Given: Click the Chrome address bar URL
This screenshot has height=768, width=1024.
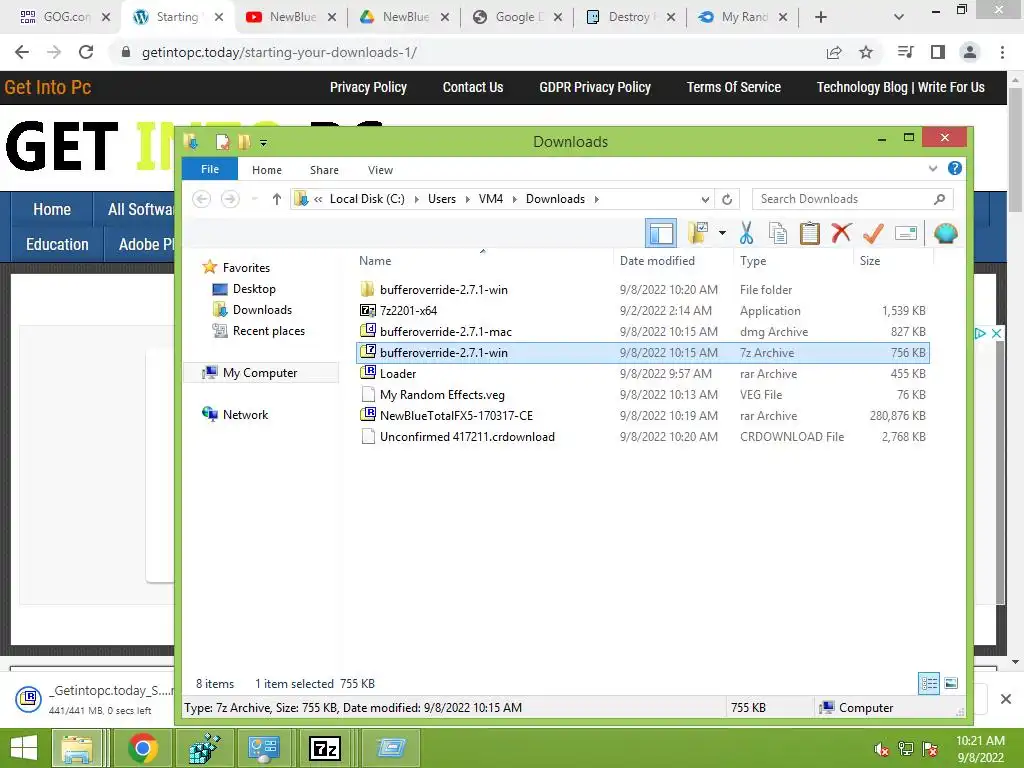Looking at the screenshot, I should (x=280, y=52).
